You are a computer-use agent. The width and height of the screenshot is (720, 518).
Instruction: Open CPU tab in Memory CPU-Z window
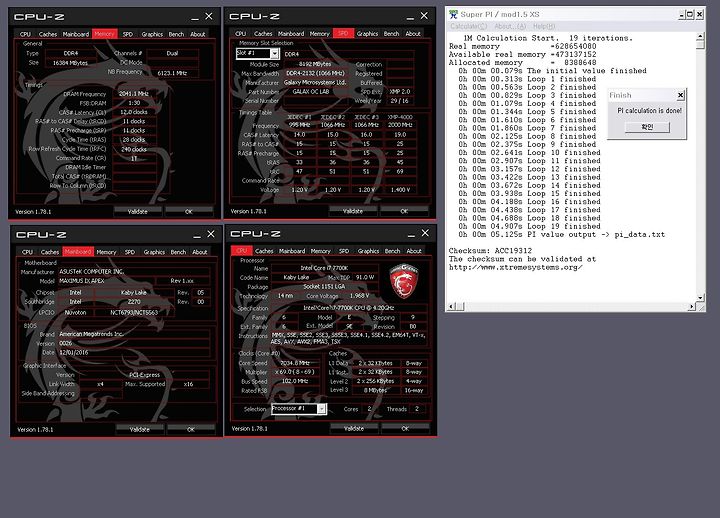[x=25, y=34]
